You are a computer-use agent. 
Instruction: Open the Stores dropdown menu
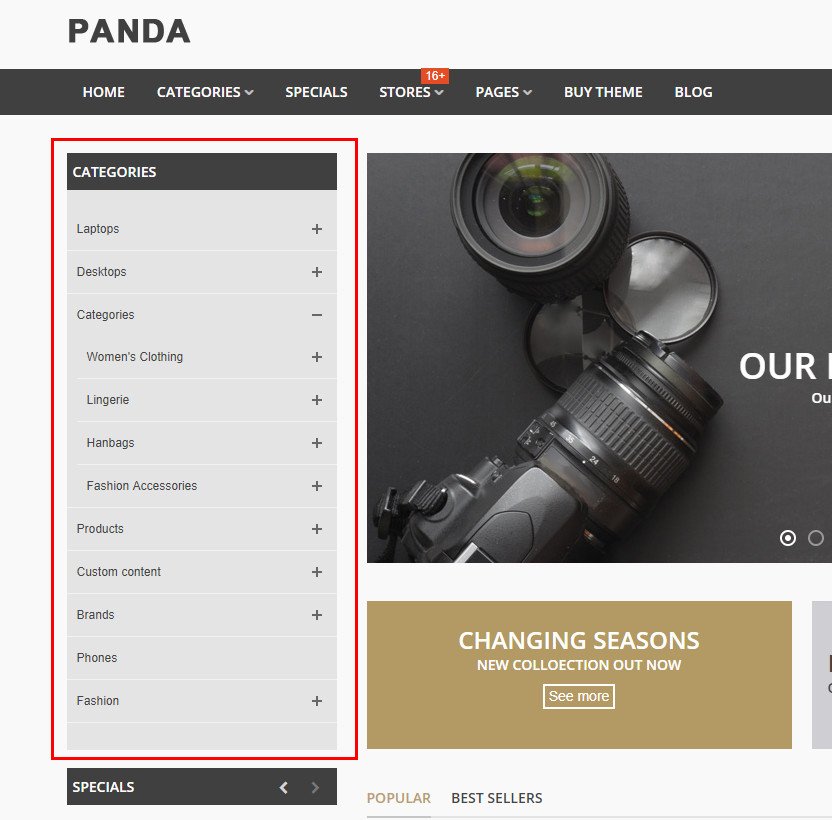411,92
